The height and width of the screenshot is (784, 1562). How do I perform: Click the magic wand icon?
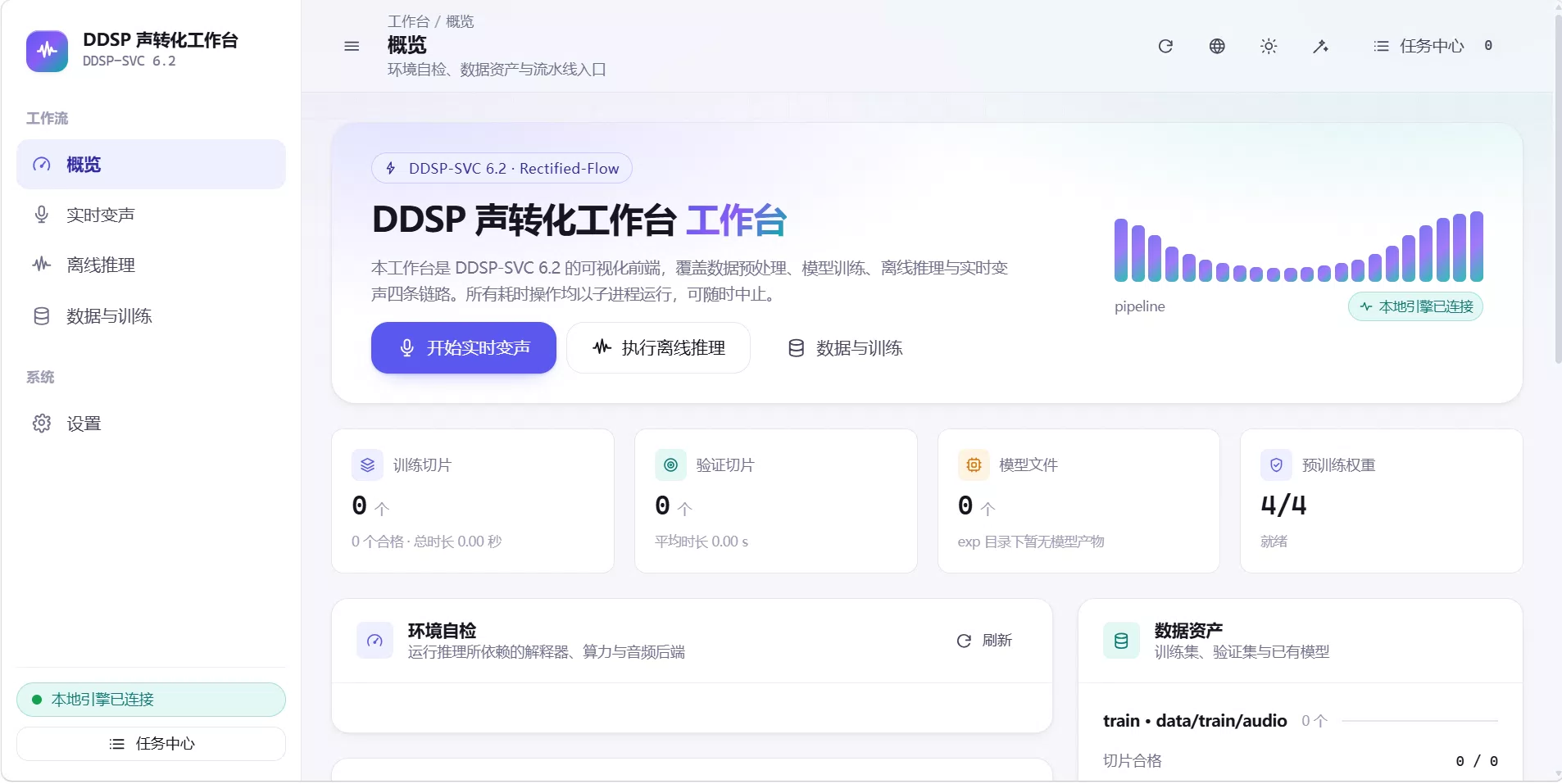click(x=1320, y=46)
